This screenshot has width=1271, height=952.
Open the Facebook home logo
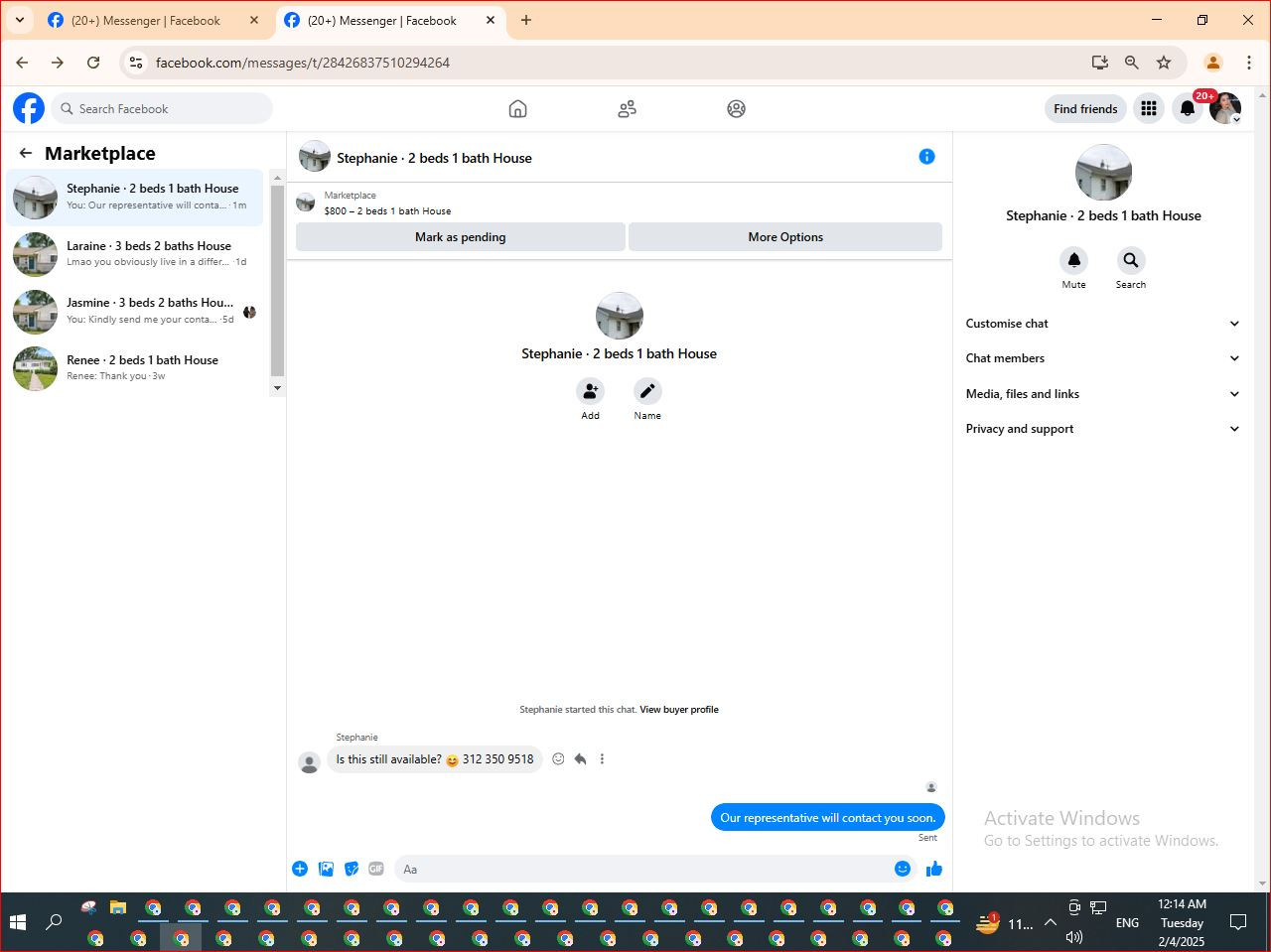[x=29, y=108]
